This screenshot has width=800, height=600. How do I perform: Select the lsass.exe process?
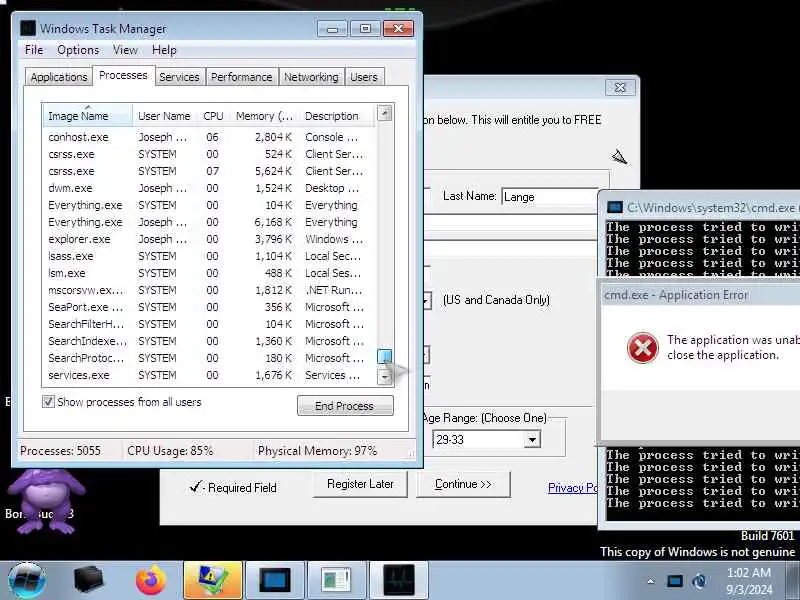(x=209, y=256)
